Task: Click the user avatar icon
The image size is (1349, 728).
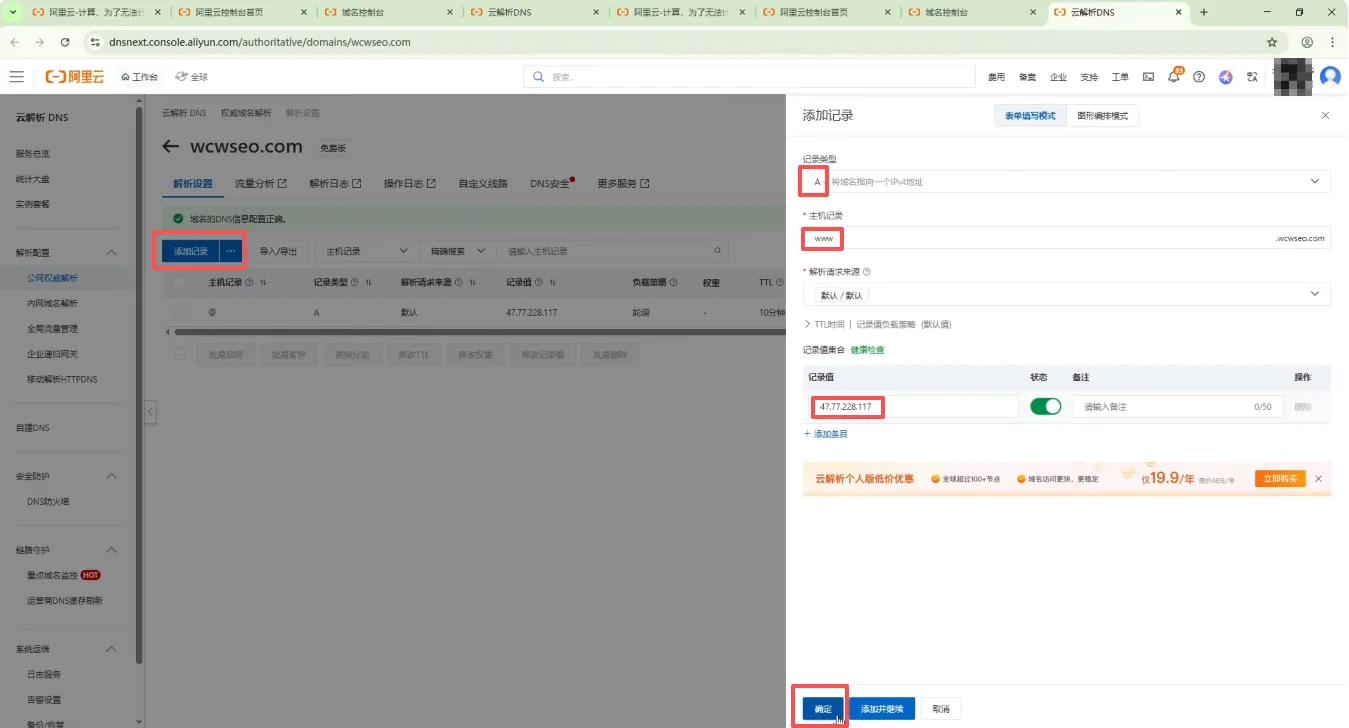Action: [x=1329, y=77]
